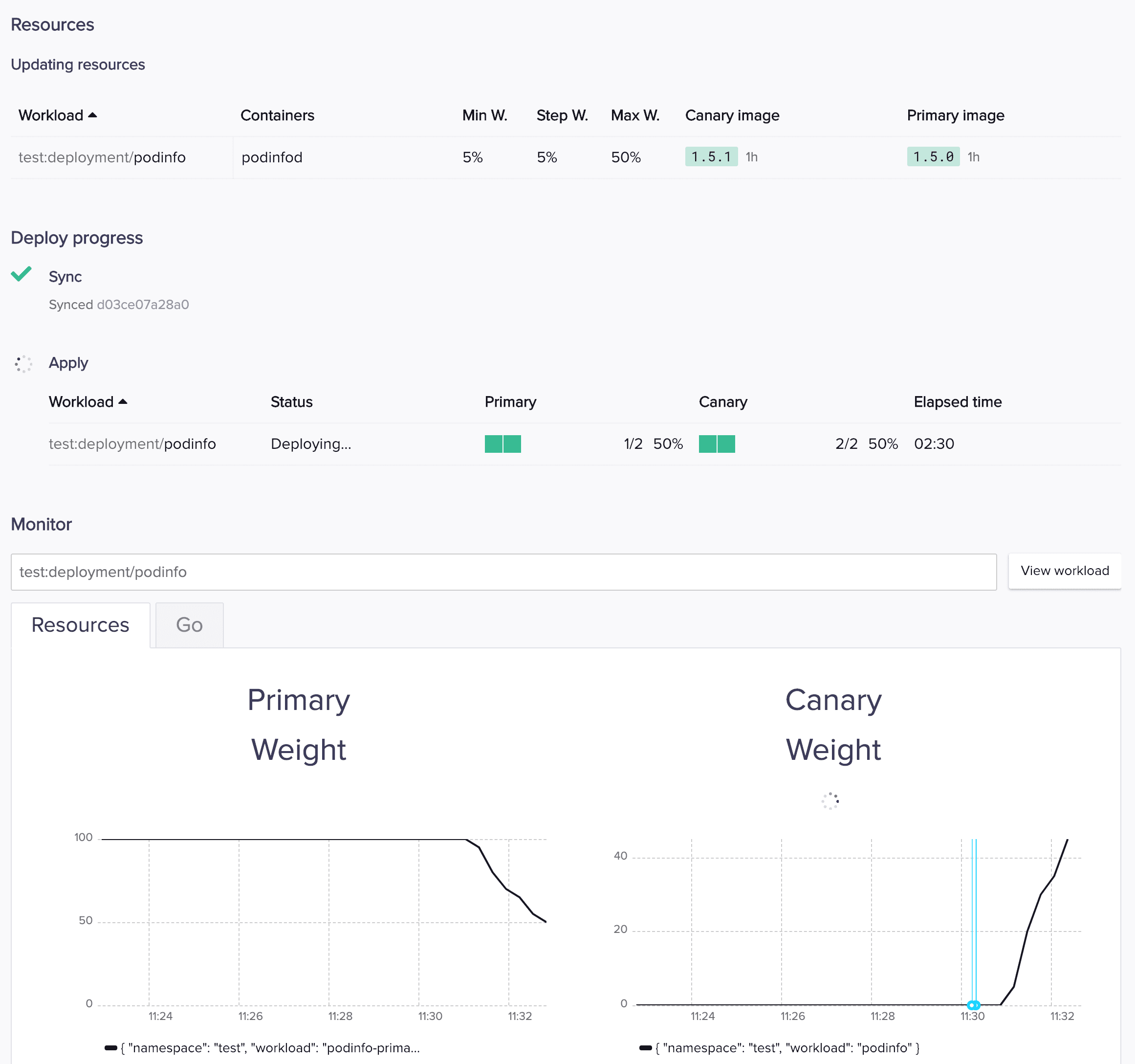
Task: Click the Primary green progress bar
Action: pyautogui.click(x=502, y=444)
